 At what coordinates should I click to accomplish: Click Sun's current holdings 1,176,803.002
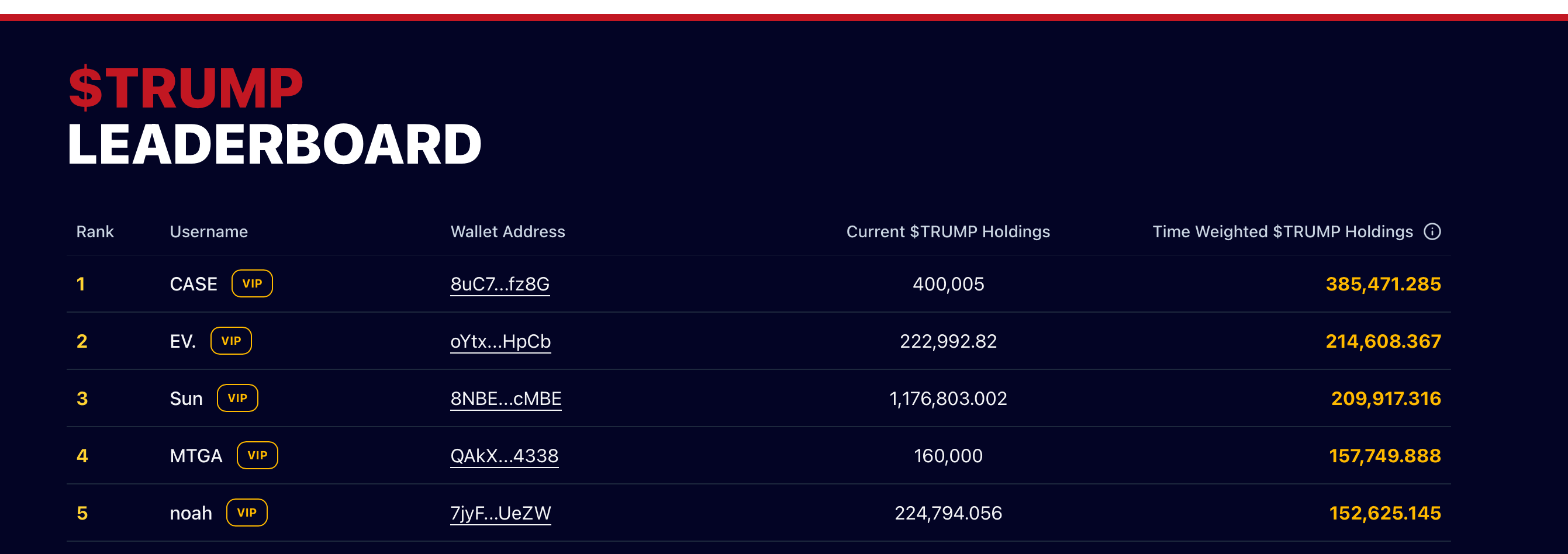coord(948,399)
